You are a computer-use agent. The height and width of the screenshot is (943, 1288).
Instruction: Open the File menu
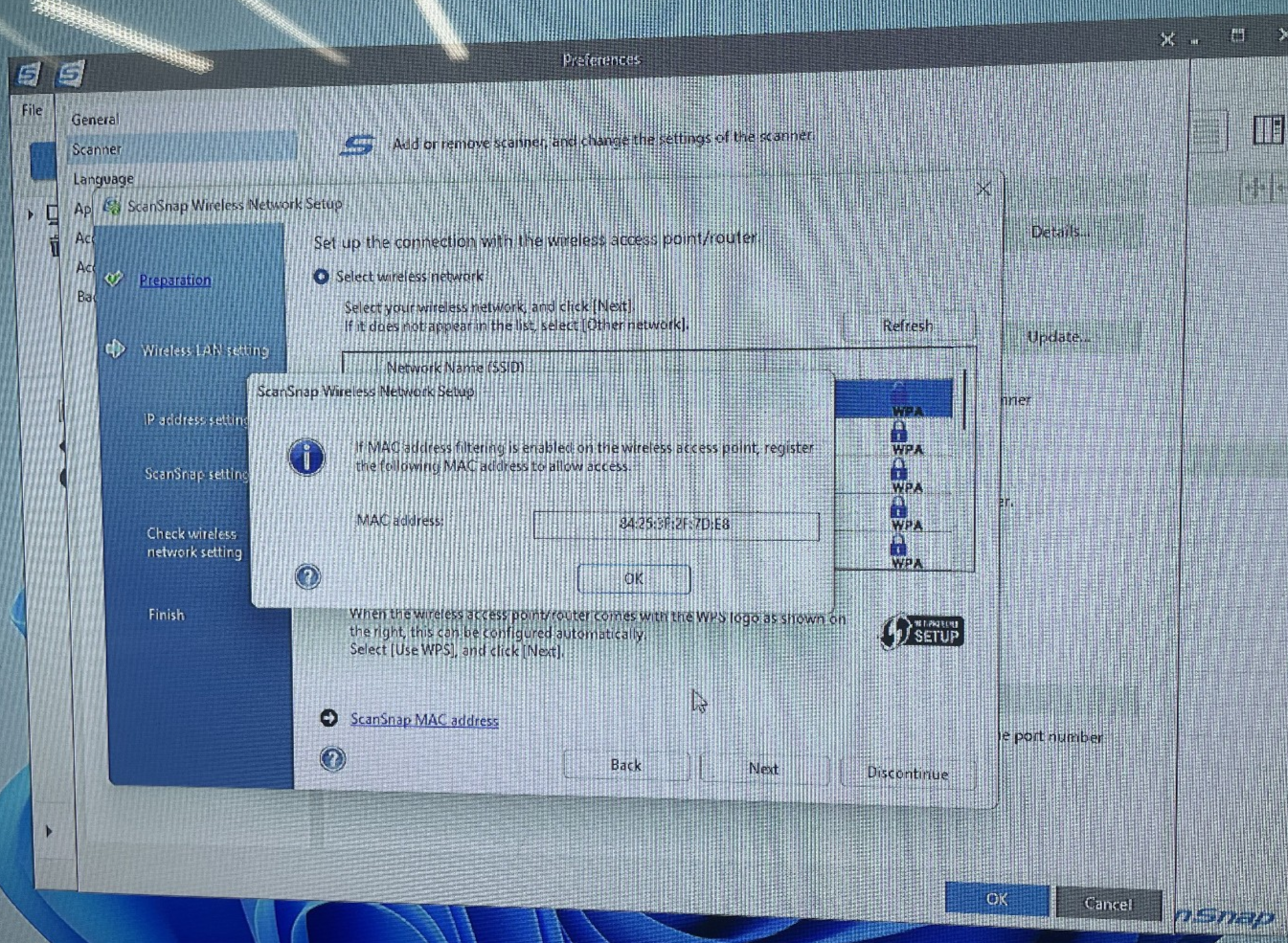32,110
